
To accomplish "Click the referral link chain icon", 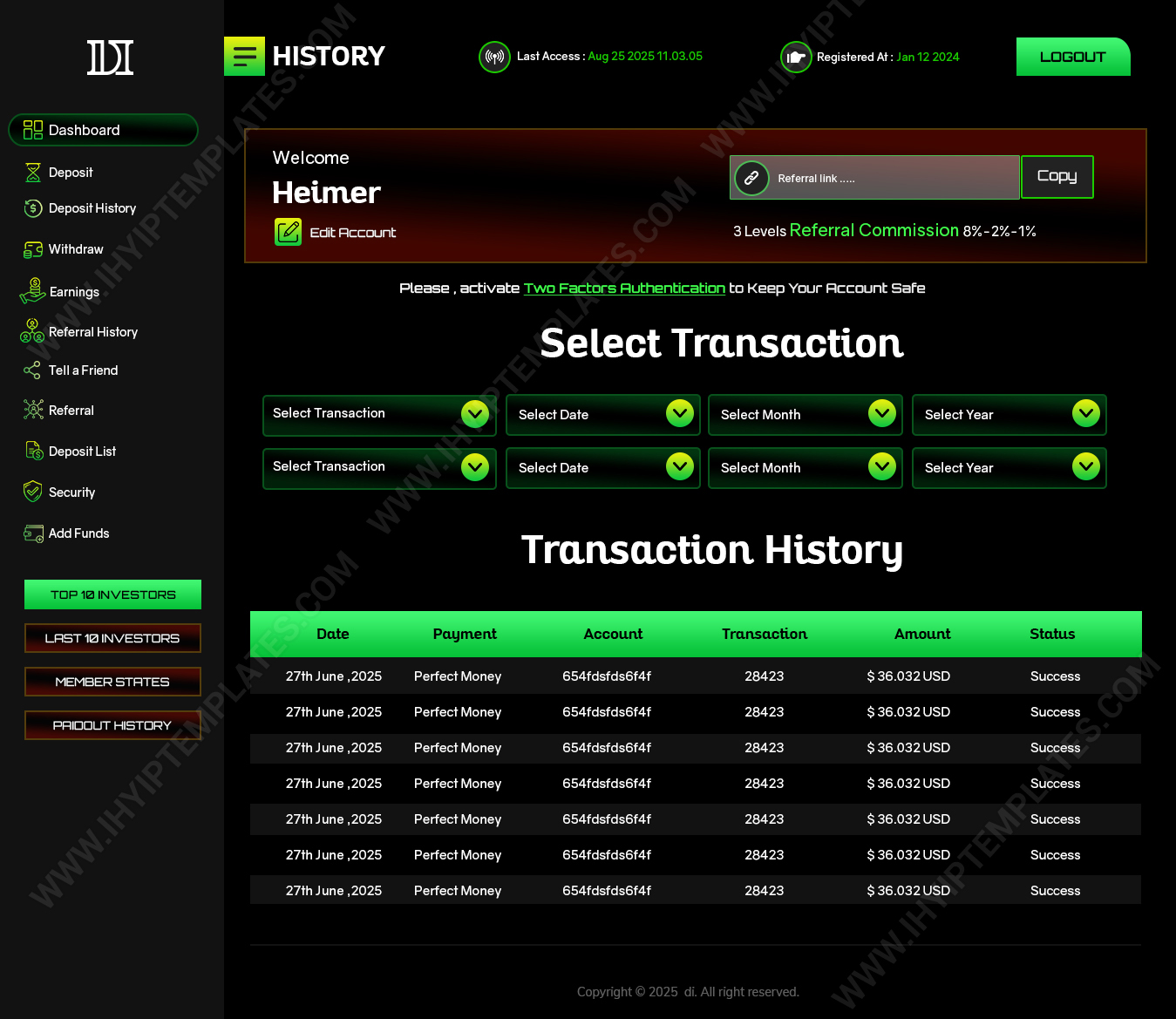I will [x=751, y=178].
